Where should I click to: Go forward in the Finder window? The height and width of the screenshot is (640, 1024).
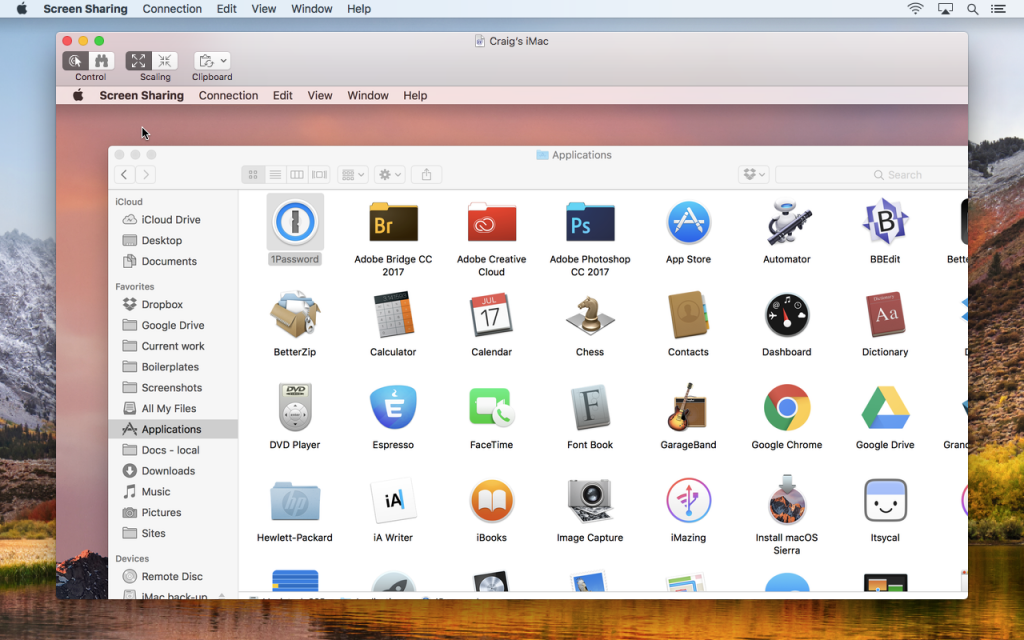coord(146,174)
